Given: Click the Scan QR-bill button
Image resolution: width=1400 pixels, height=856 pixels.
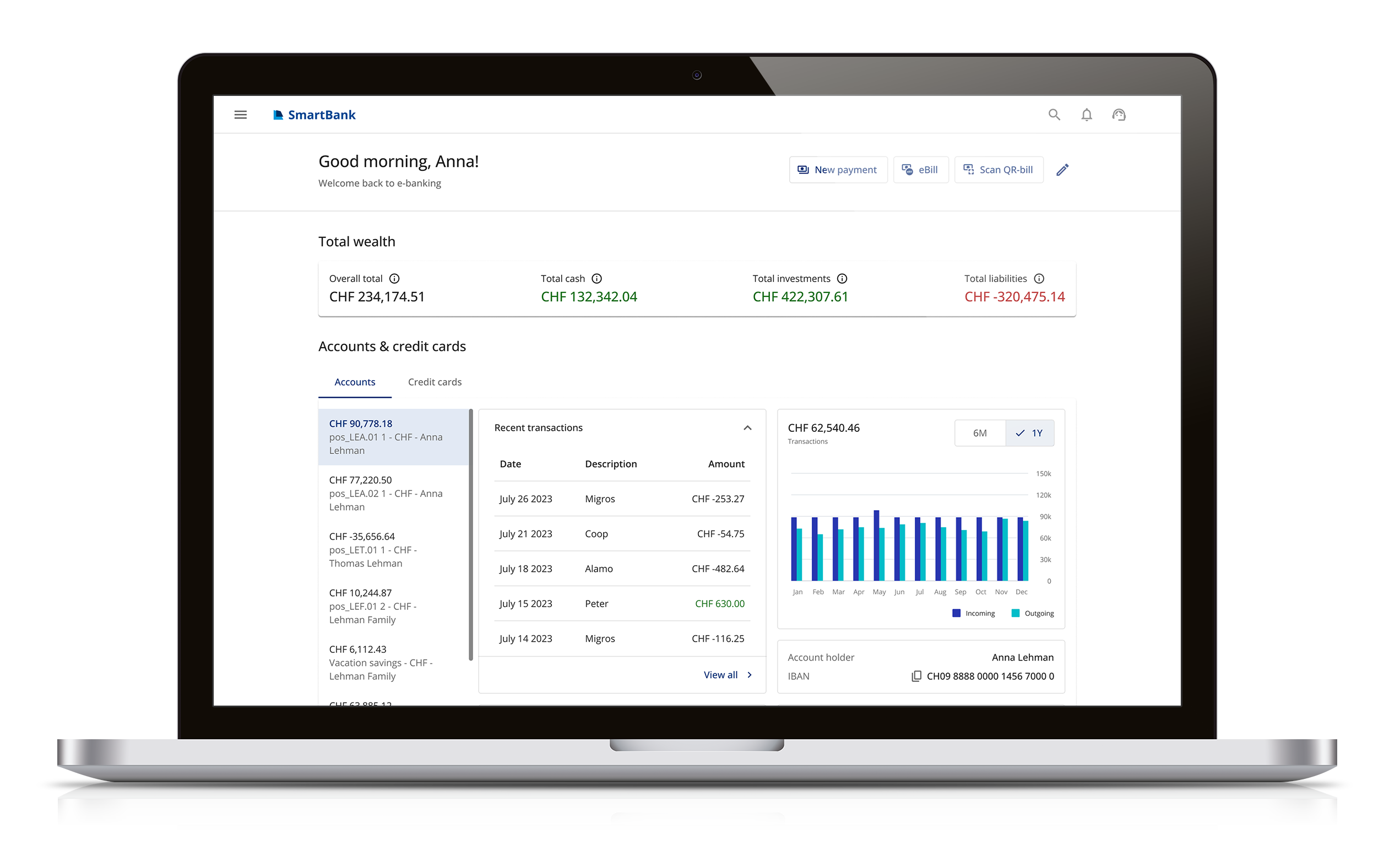Looking at the screenshot, I should click(1000, 170).
